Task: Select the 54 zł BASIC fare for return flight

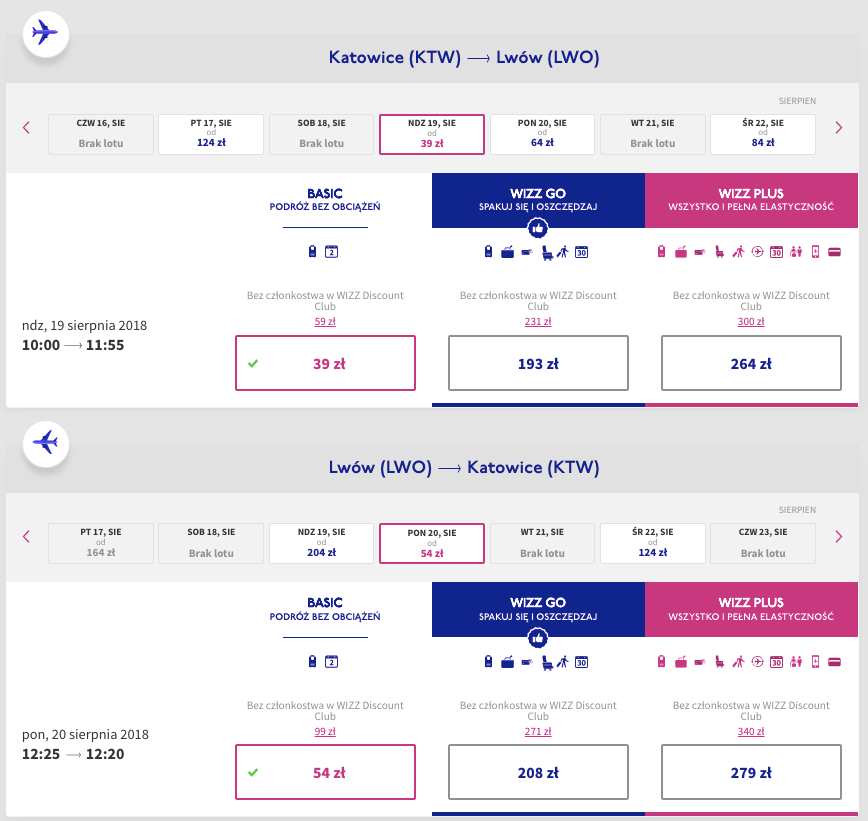Action: [x=326, y=772]
